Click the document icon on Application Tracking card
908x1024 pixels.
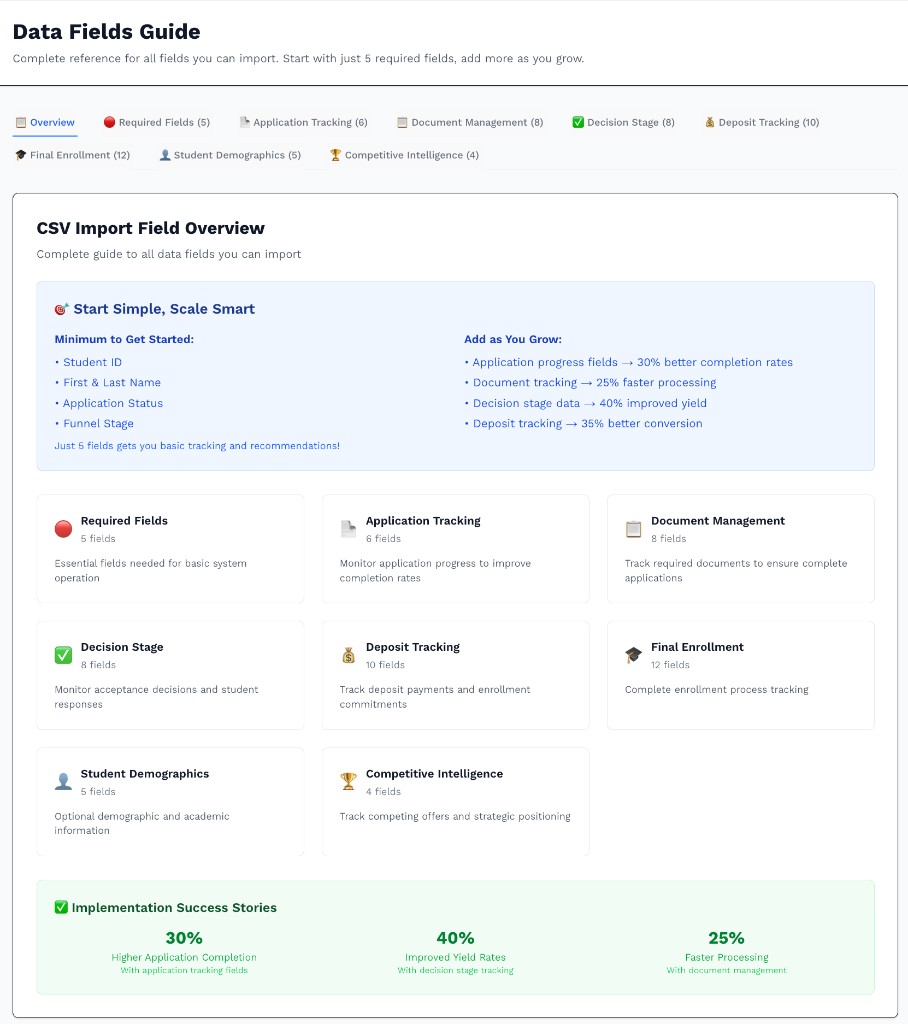[x=348, y=529]
